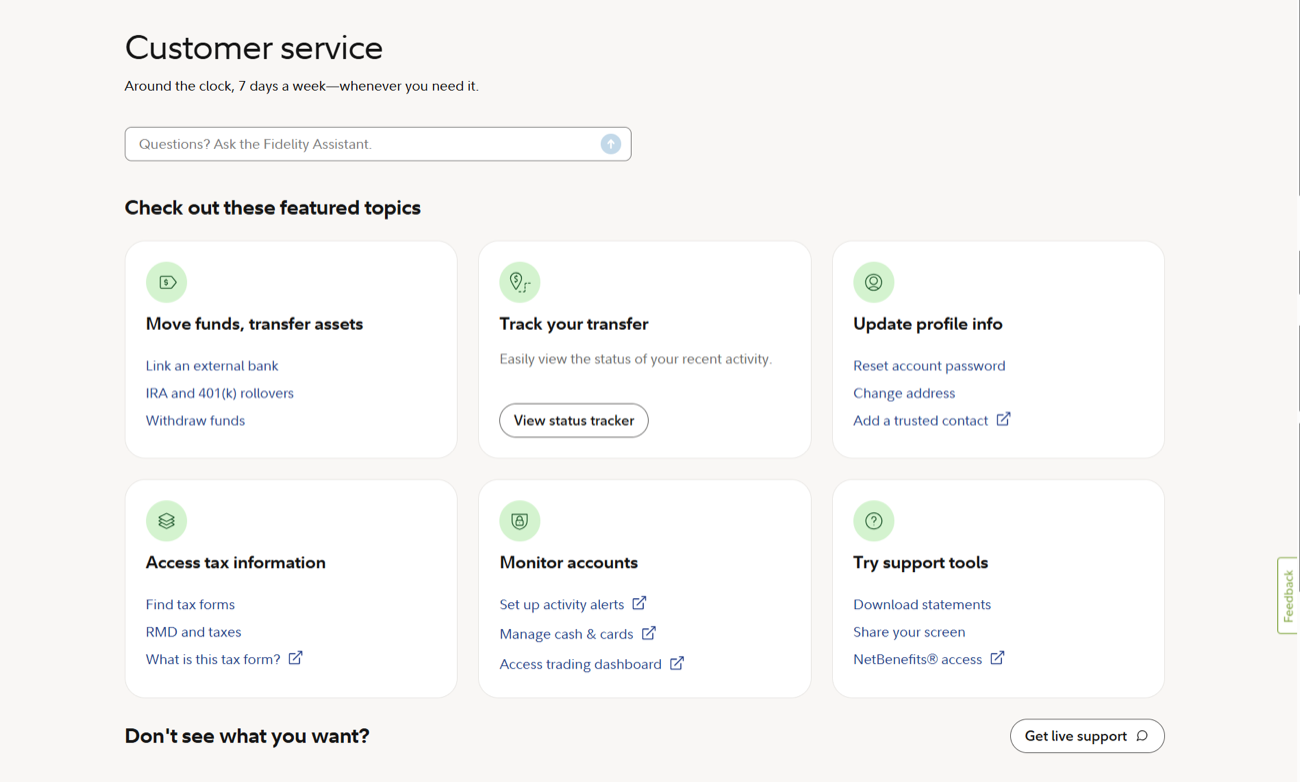Image resolution: width=1300 pixels, height=782 pixels.
Task: Click the Move funds, transfer assets card title
Action: [x=254, y=324]
